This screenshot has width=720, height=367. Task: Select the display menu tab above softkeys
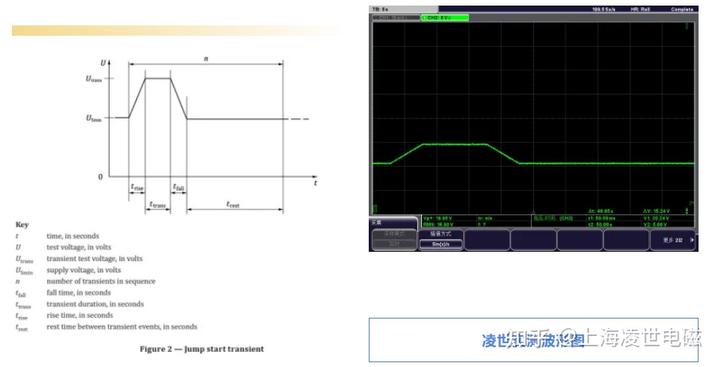[x=394, y=222]
